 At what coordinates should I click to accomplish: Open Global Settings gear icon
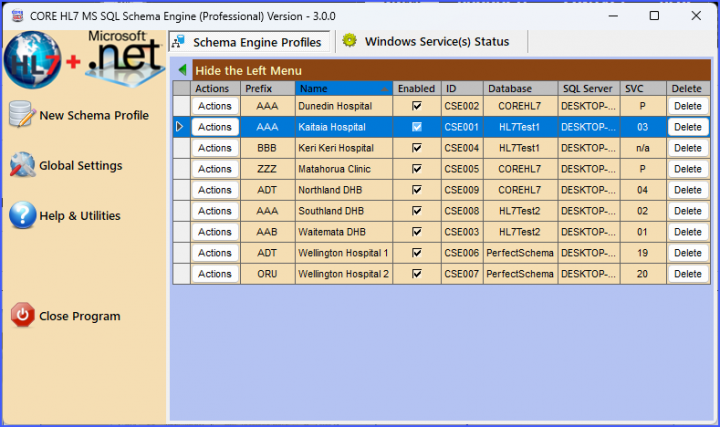point(21,165)
